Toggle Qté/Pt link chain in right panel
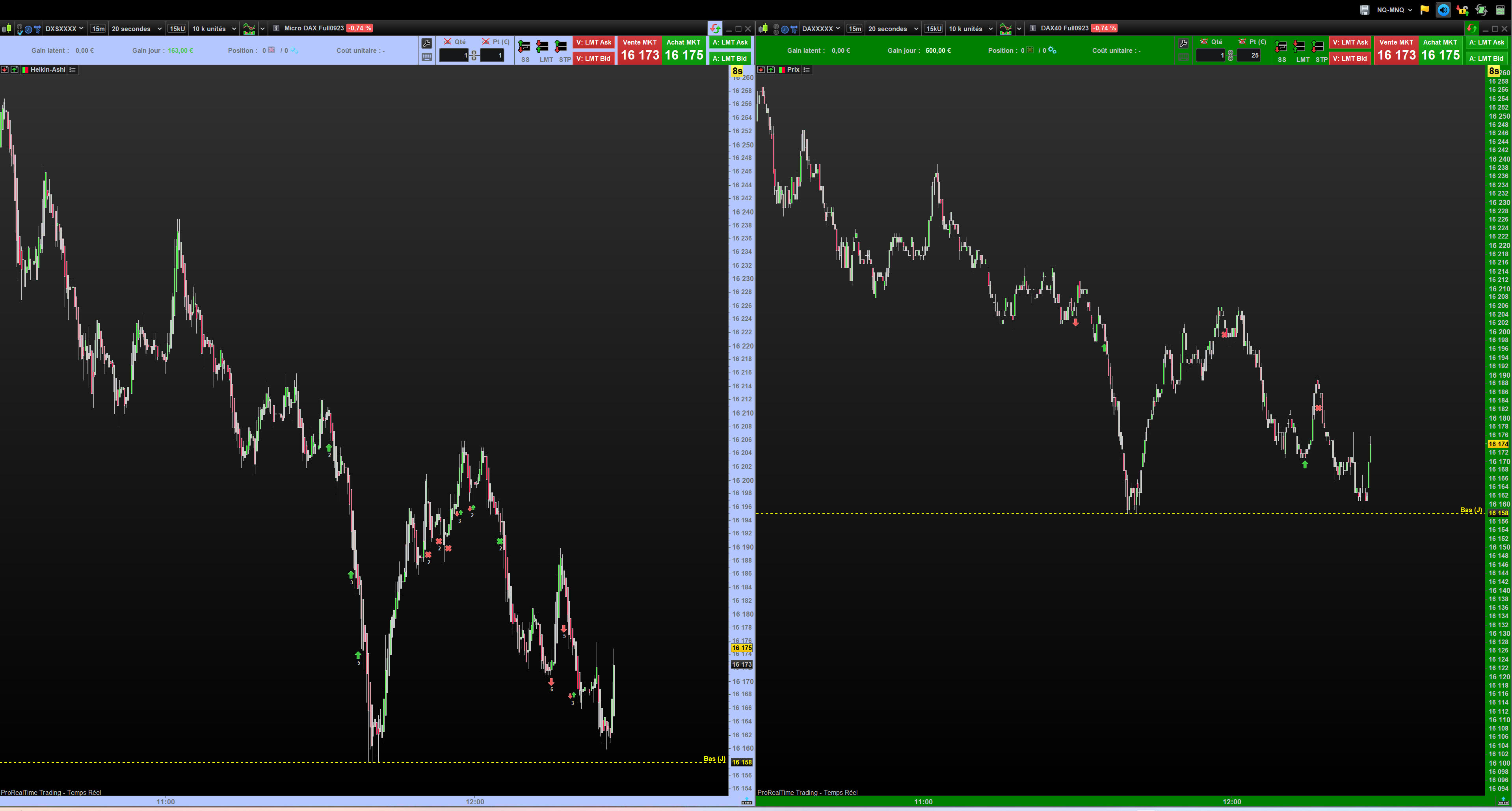Screen dimensions: 1512x811 tap(1231, 55)
